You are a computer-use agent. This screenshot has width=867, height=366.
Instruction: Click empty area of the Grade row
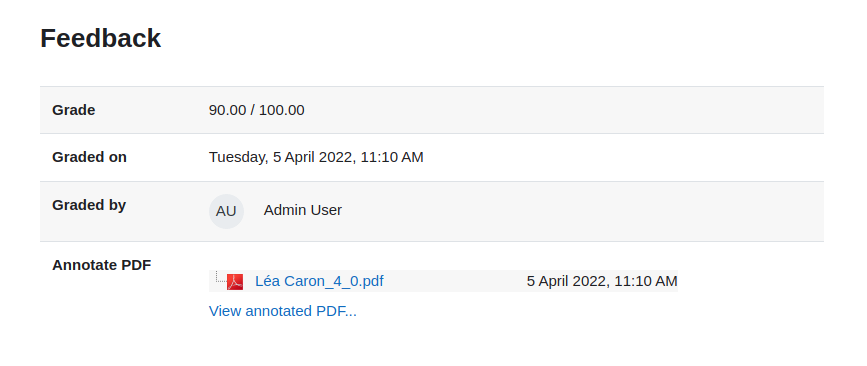click(x=553, y=110)
